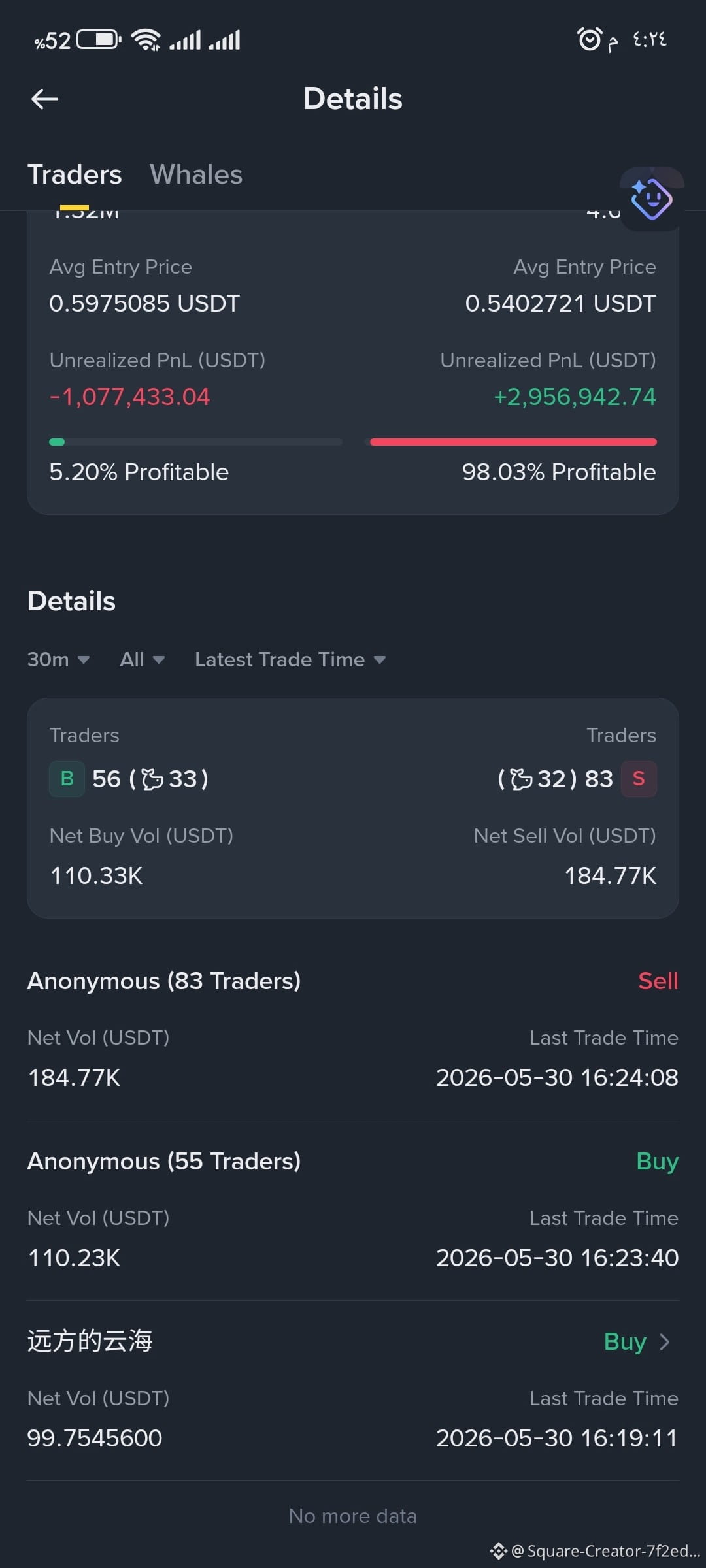The image size is (706, 1568).
Task: Open Anonymous (55 Traders) Buy entry
Action: [353, 1209]
